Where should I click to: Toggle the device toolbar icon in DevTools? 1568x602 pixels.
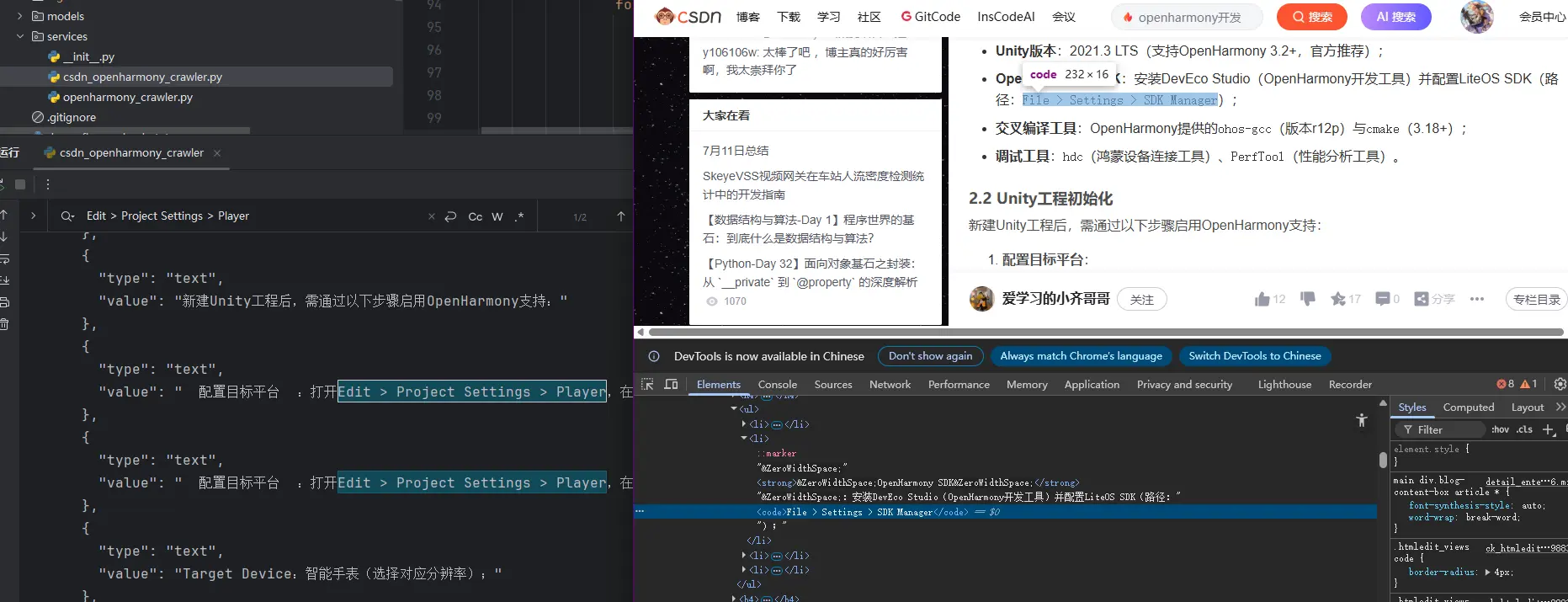click(x=671, y=384)
